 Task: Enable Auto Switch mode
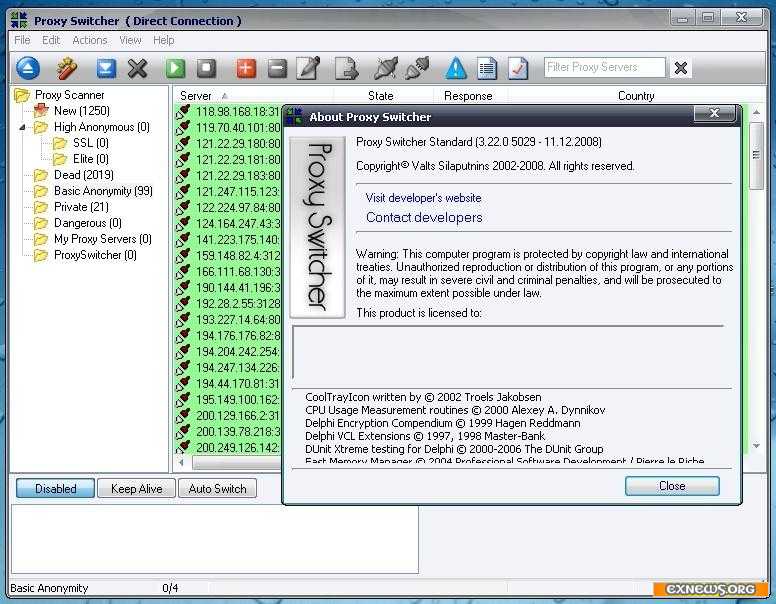pos(217,489)
